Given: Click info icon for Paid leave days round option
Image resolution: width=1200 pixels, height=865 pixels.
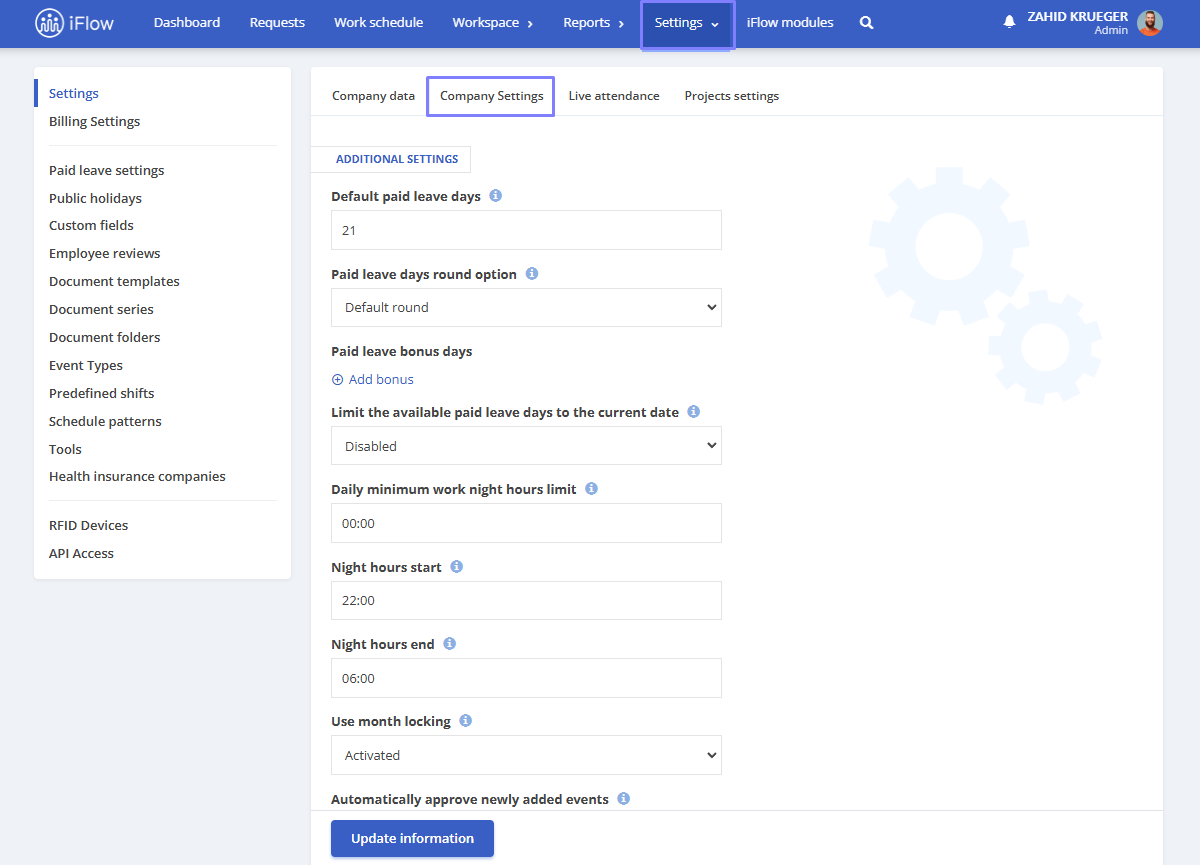Looking at the screenshot, I should [x=532, y=273].
